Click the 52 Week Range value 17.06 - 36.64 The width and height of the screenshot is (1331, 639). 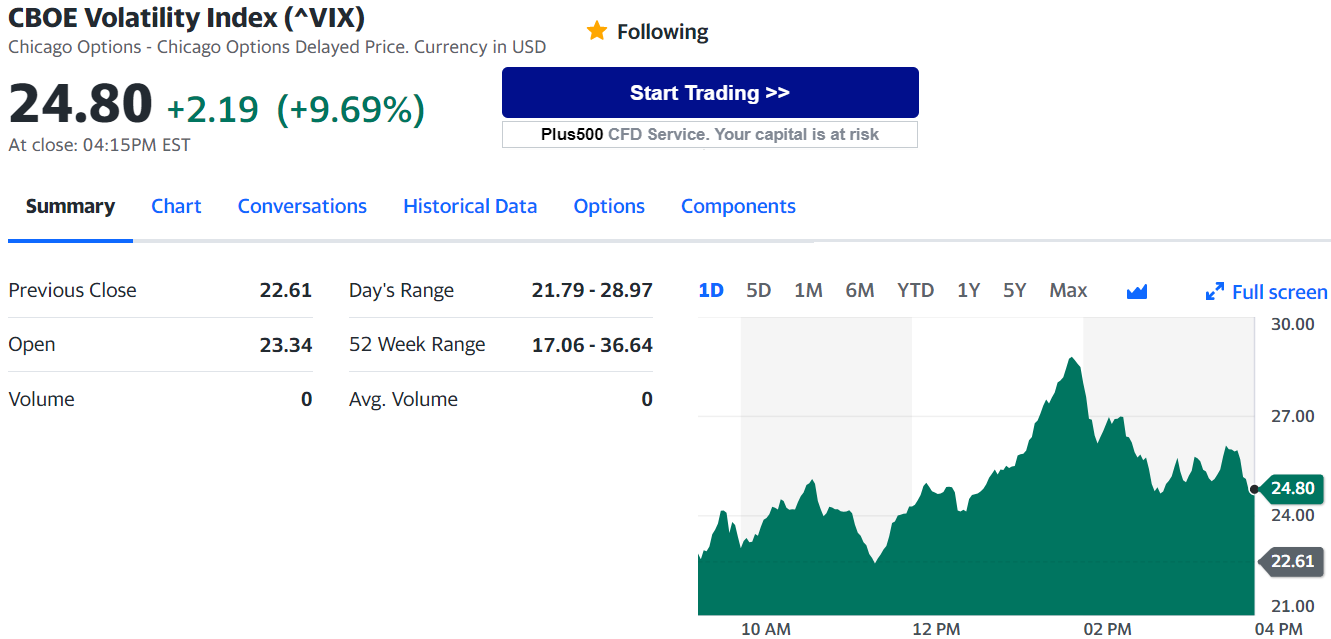pyautogui.click(x=592, y=345)
